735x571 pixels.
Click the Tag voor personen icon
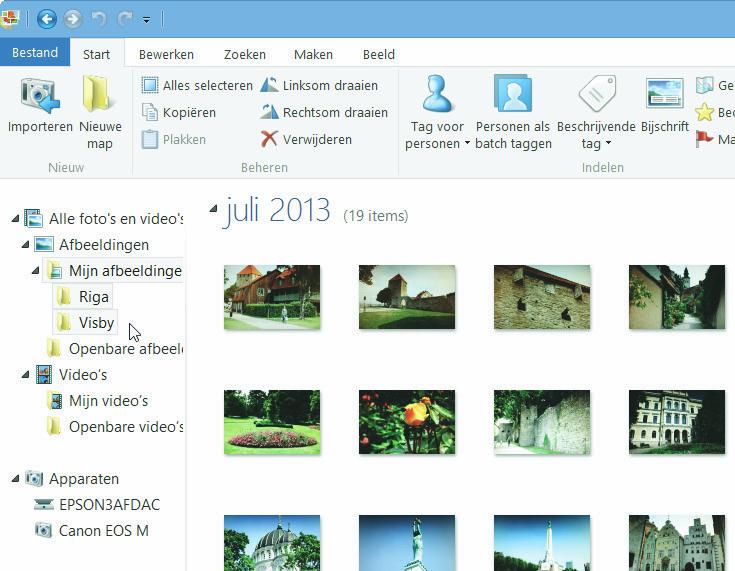tap(436, 93)
